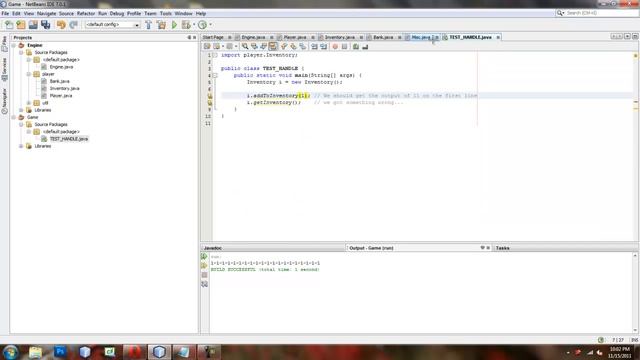
Task: Click the Shift Line Left editor icon
Action: point(314,47)
